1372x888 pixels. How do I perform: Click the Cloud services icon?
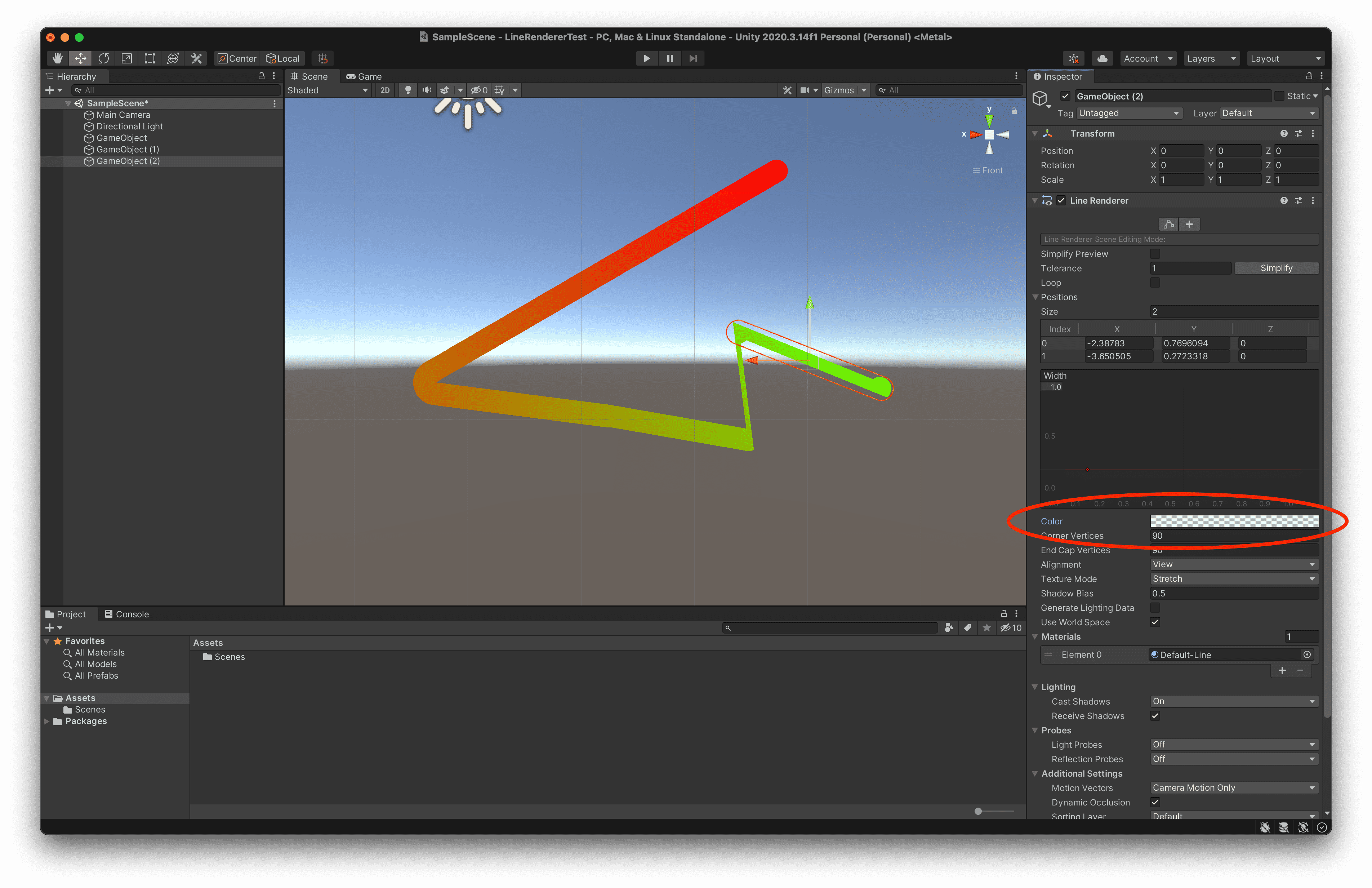click(1102, 58)
